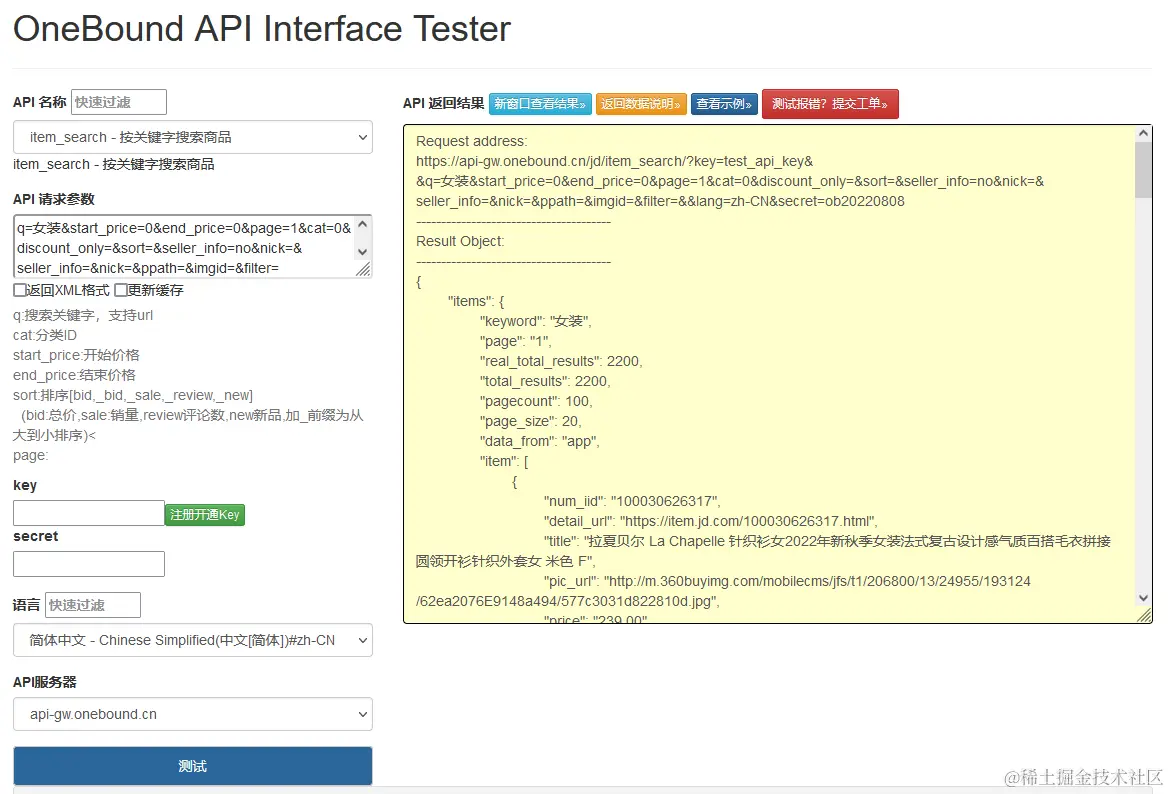
Task: Enable the 更新缓存 checkbox
Action: (x=121, y=290)
